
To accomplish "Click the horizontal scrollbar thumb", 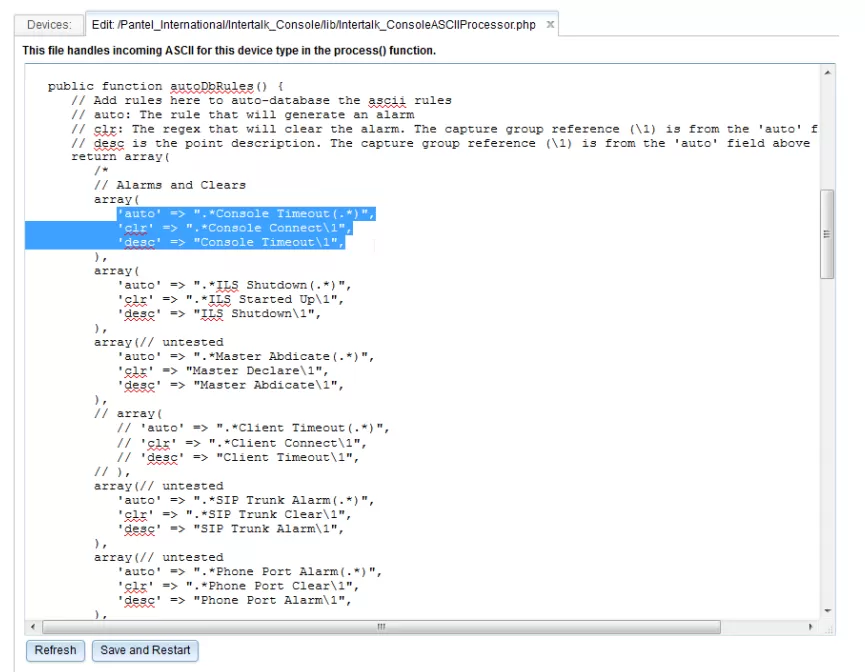I will 380,627.
